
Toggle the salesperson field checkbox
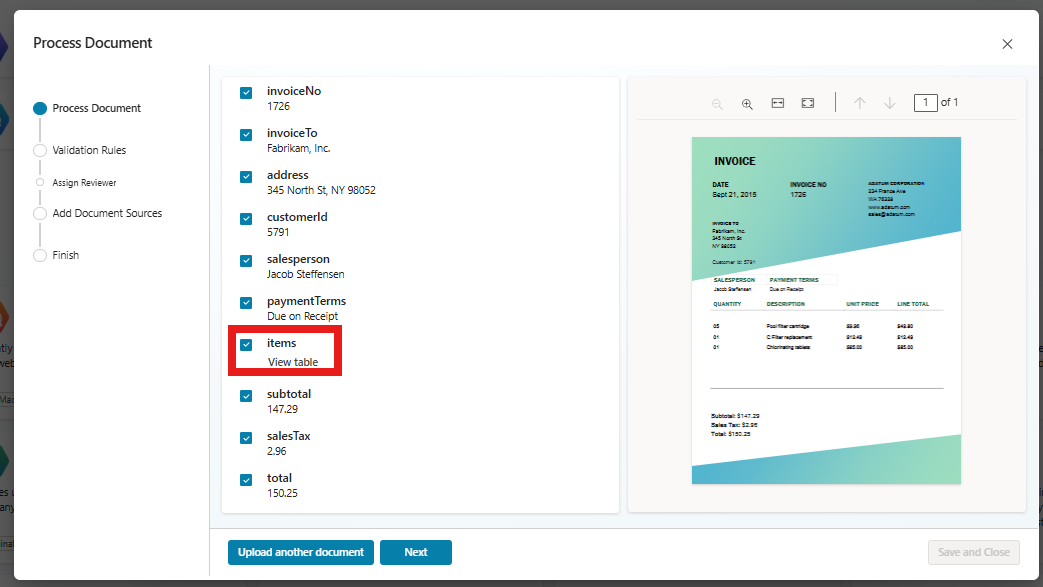click(x=246, y=261)
